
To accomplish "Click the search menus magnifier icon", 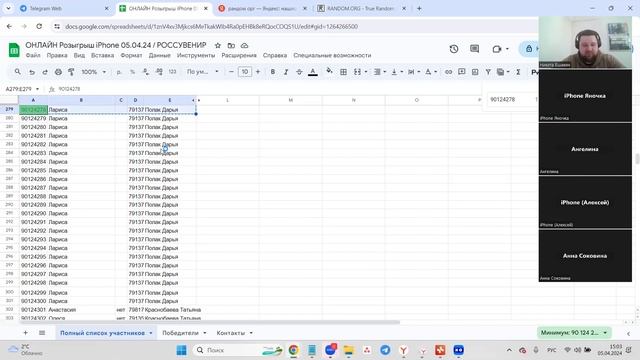I will coord(18,72).
